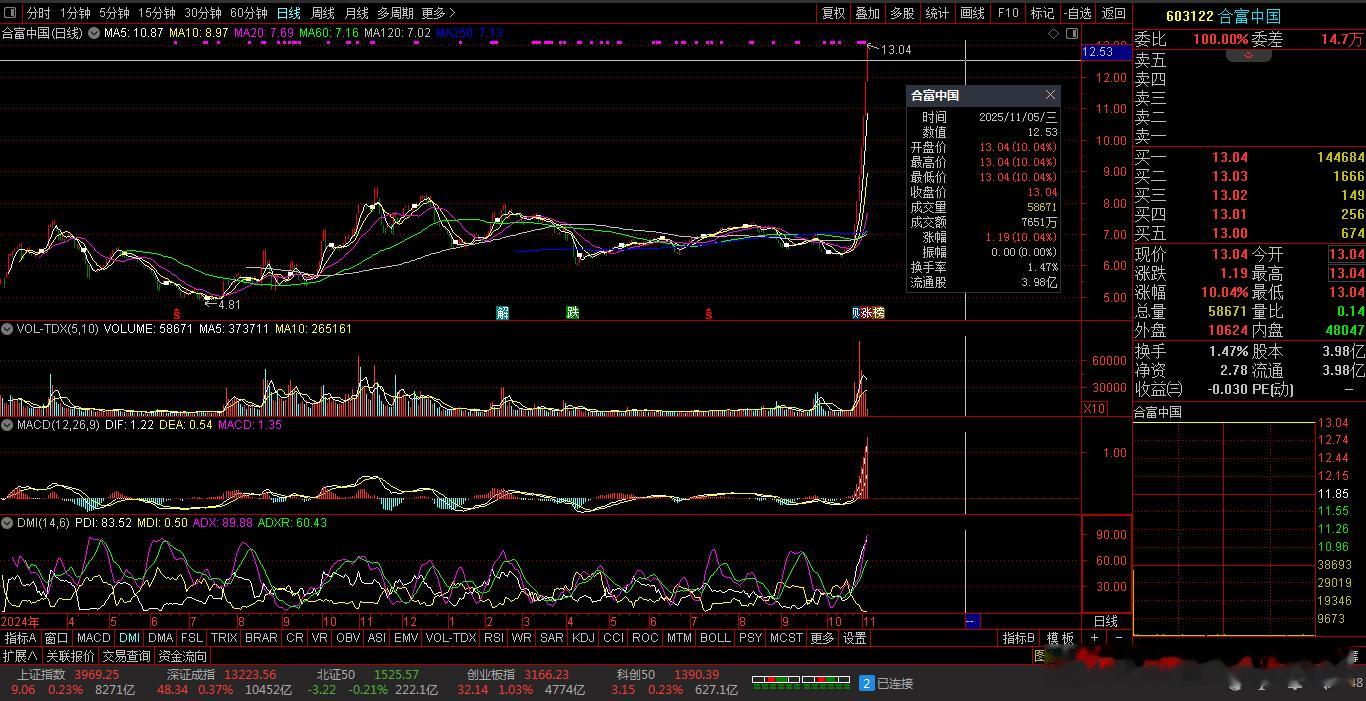The width and height of the screenshot is (1366, 701).
Task: Select BOLL indicator in bottom bar
Action: coord(715,637)
